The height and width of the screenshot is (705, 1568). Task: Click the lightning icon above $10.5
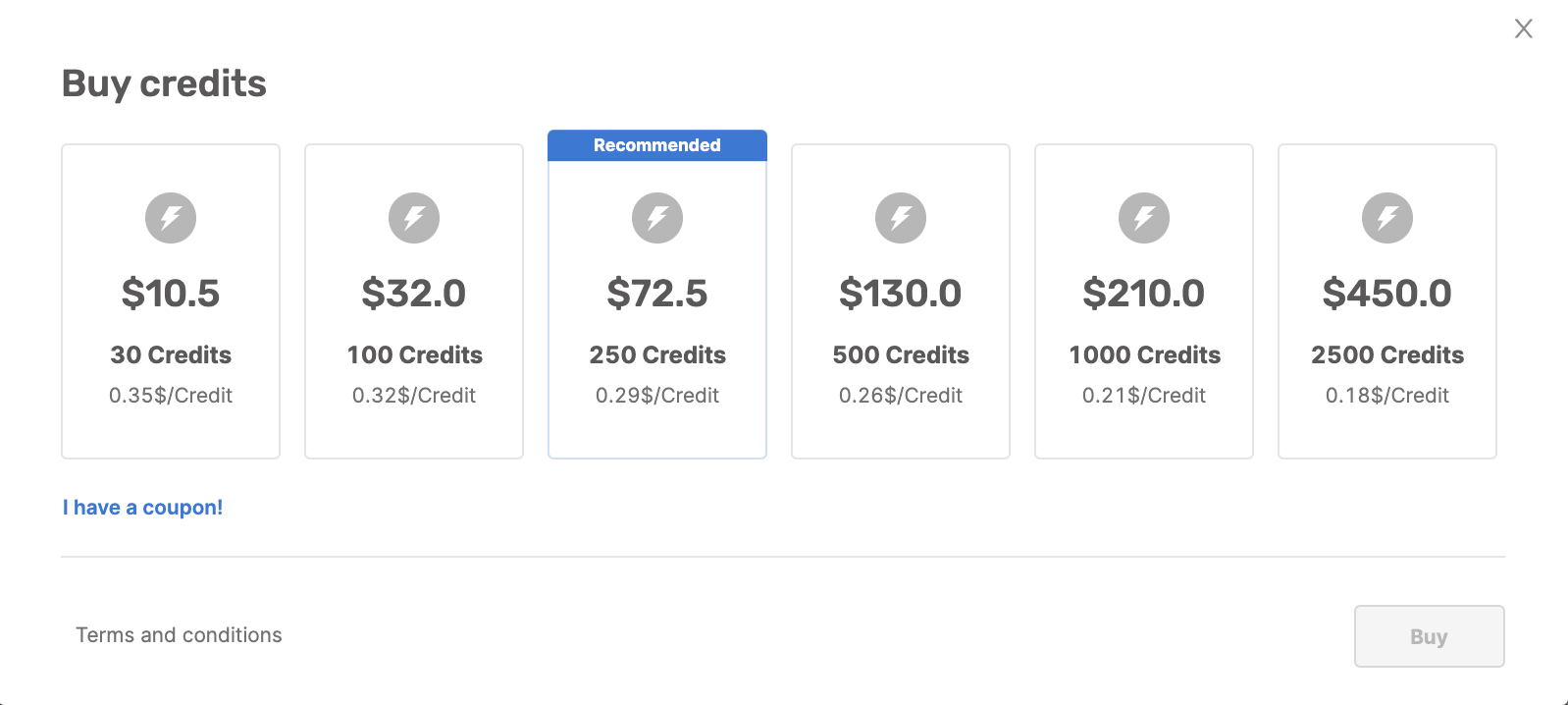tap(171, 218)
